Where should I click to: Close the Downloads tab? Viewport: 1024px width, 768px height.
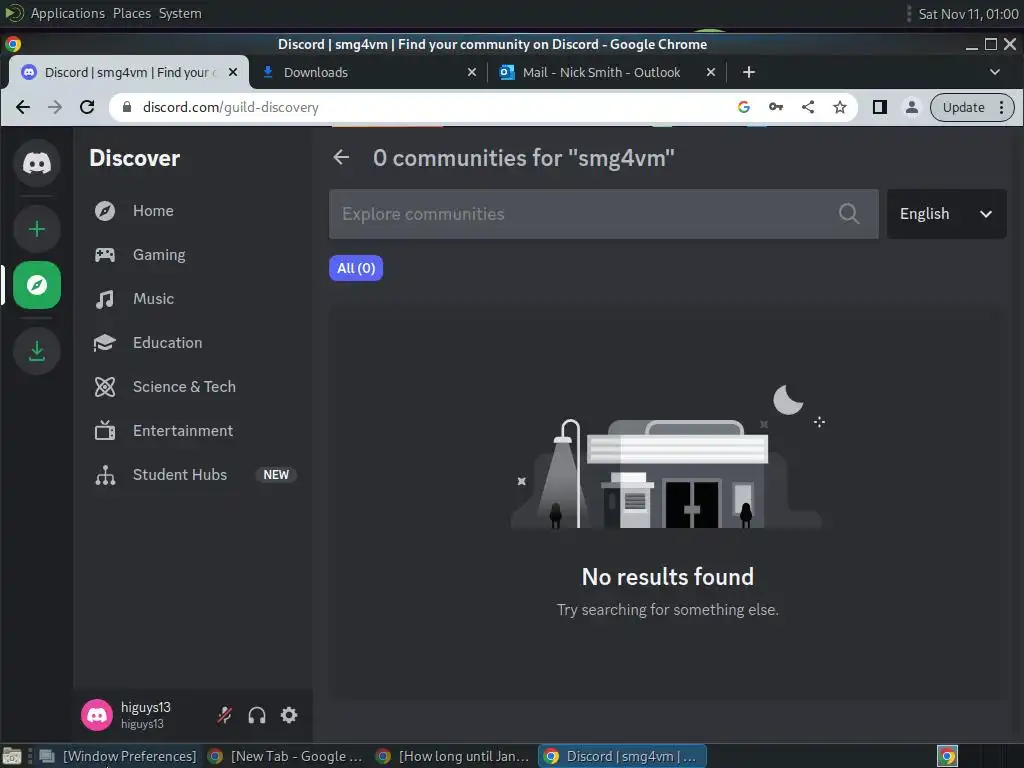(x=472, y=72)
